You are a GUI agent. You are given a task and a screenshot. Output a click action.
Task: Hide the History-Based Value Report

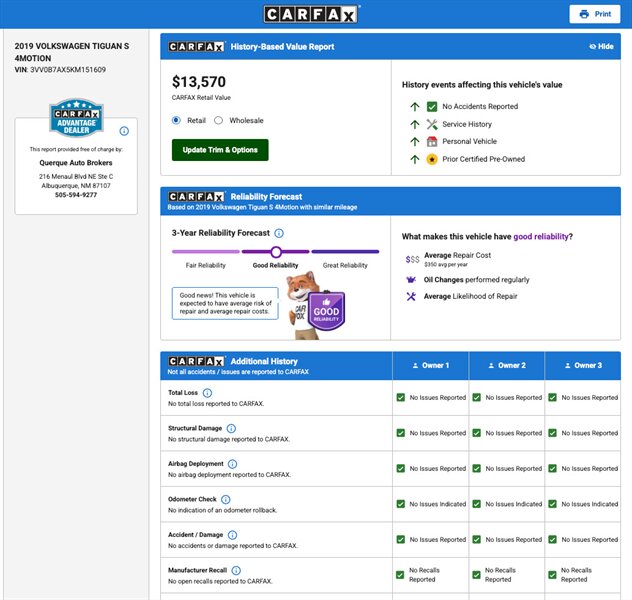(601, 47)
